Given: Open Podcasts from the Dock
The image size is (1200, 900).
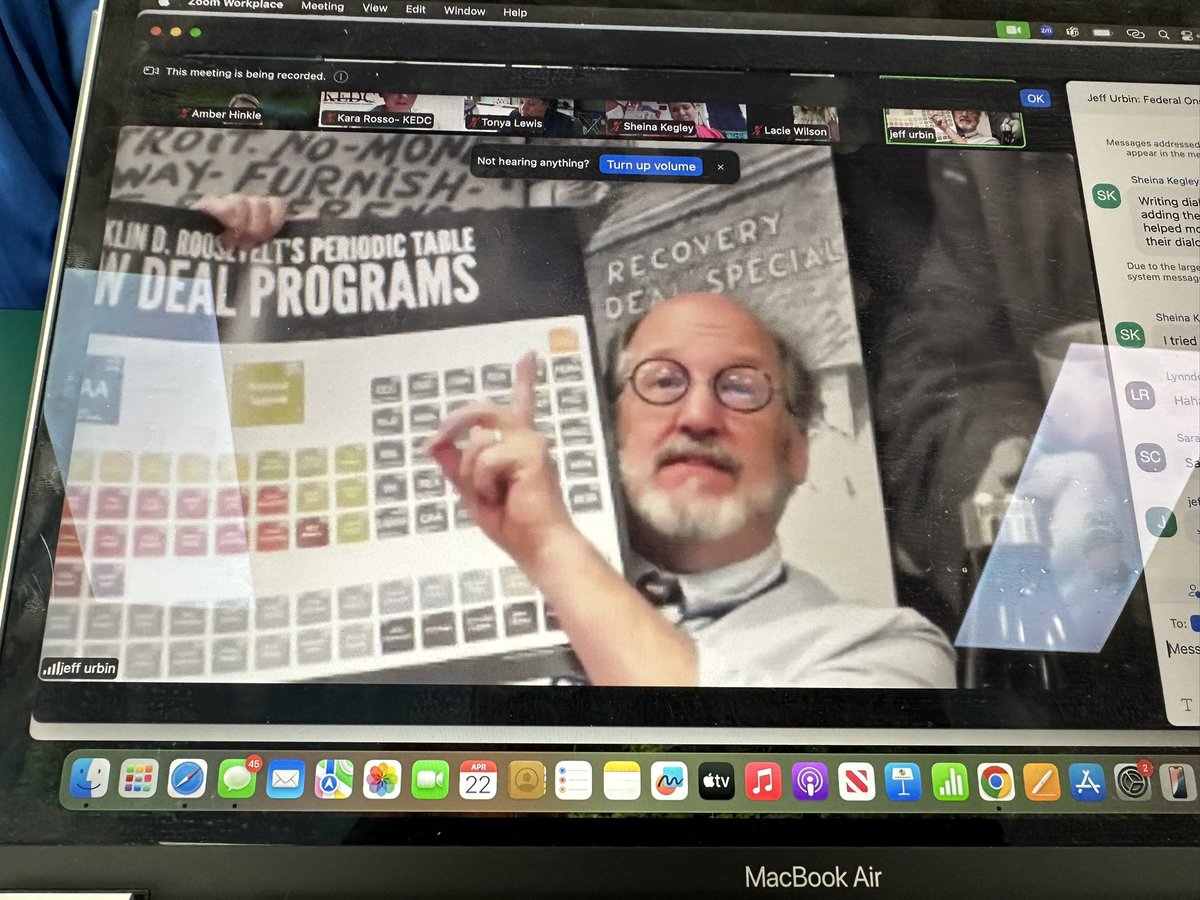Looking at the screenshot, I should point(810,781).
